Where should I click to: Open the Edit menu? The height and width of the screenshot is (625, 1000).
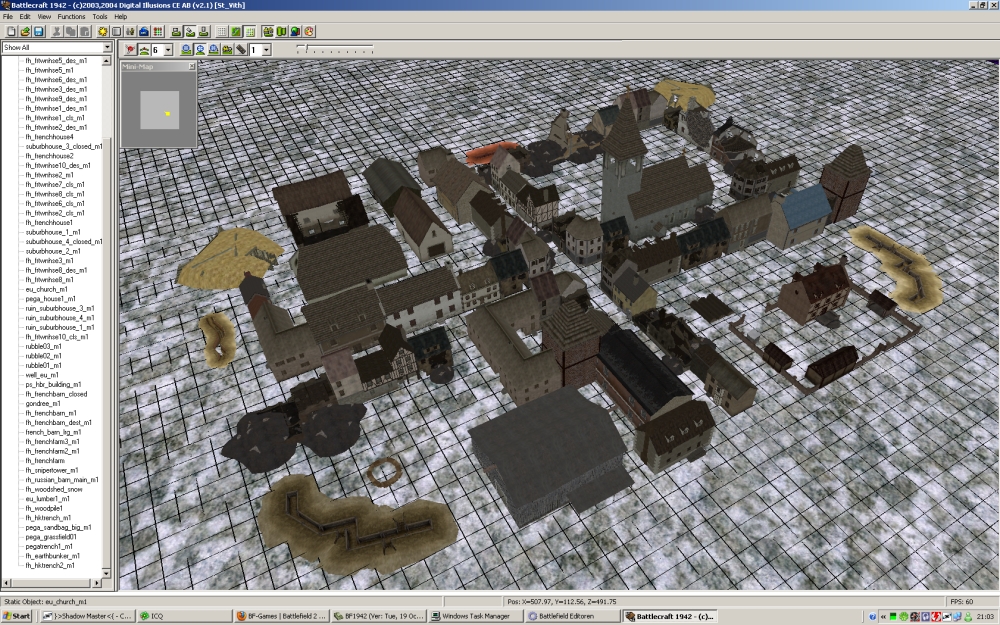25,17
